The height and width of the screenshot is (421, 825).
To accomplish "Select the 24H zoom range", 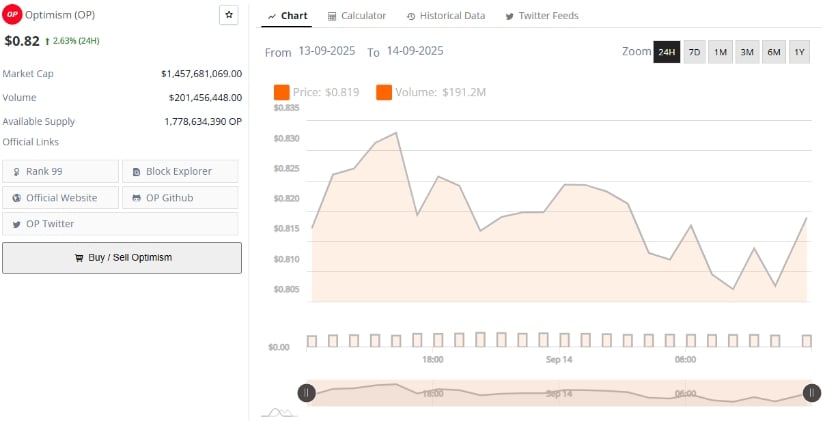I will pyautogui.click(x=666, y=52).
